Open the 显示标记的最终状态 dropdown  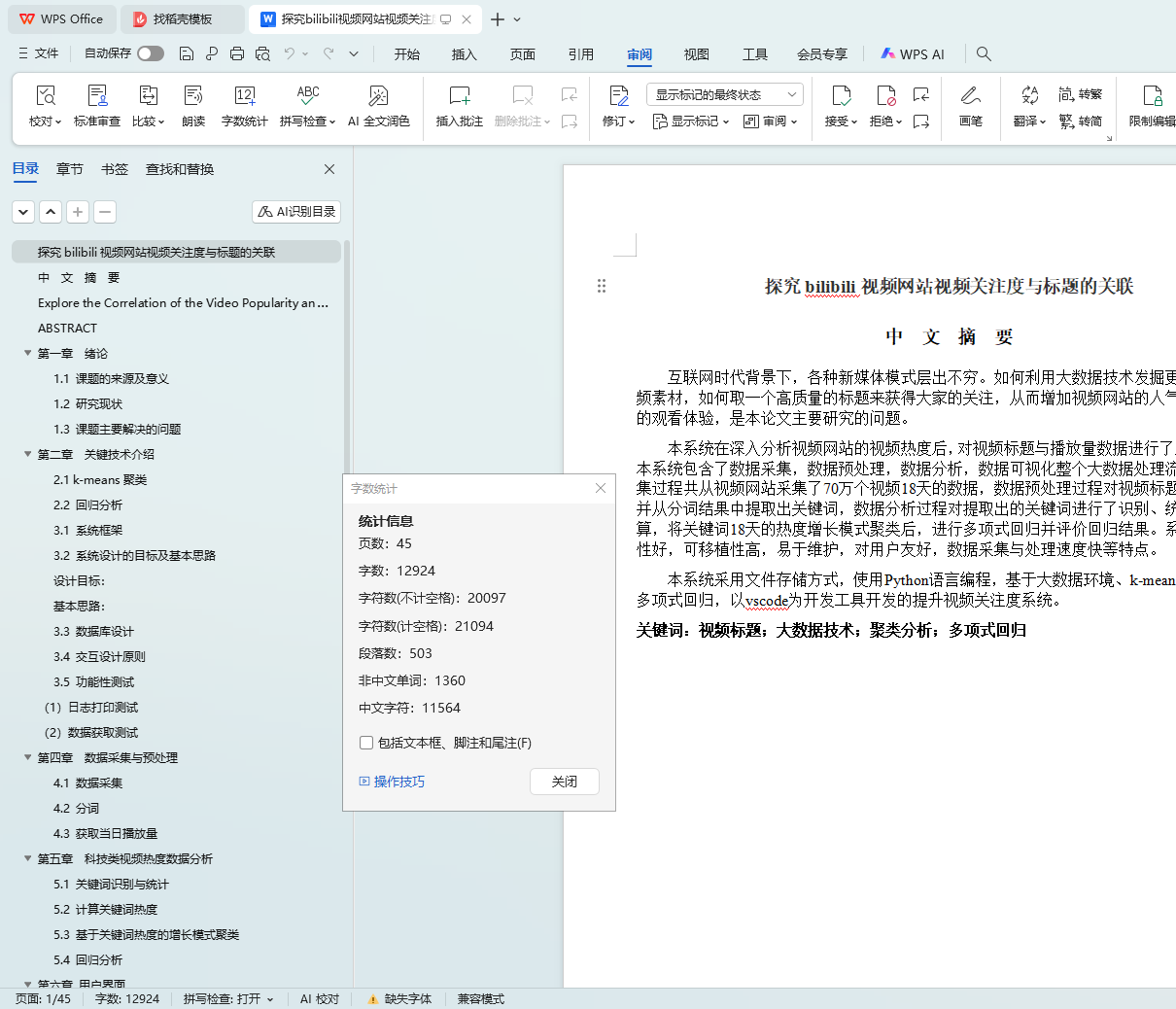(724, 94)
